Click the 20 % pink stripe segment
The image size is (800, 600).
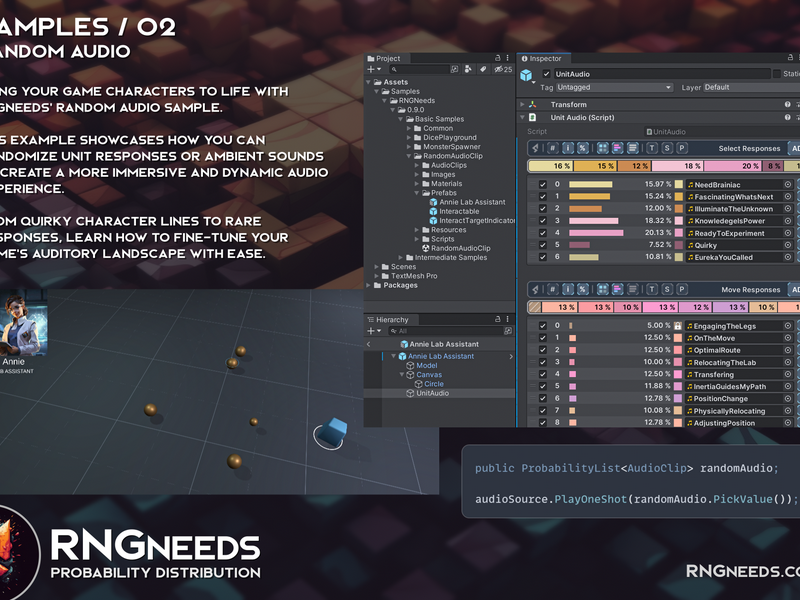click(734, 166)
